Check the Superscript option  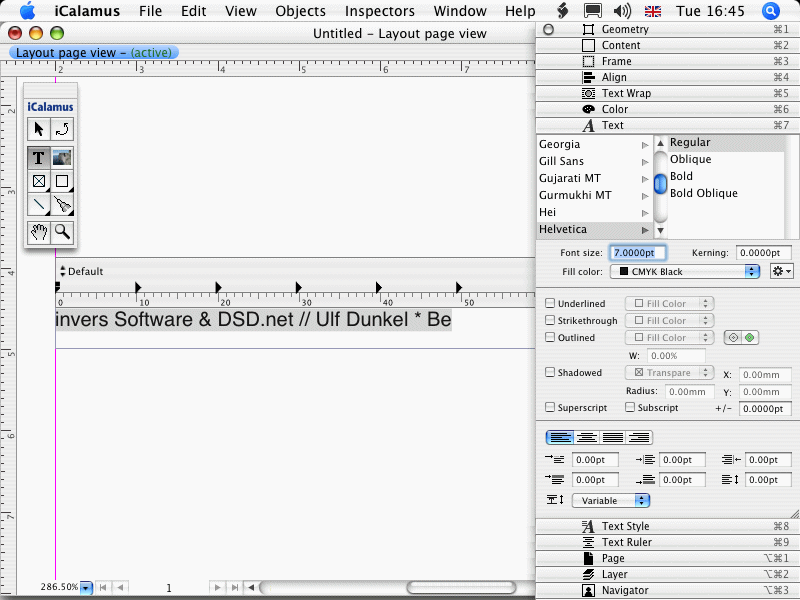point(550,408)
